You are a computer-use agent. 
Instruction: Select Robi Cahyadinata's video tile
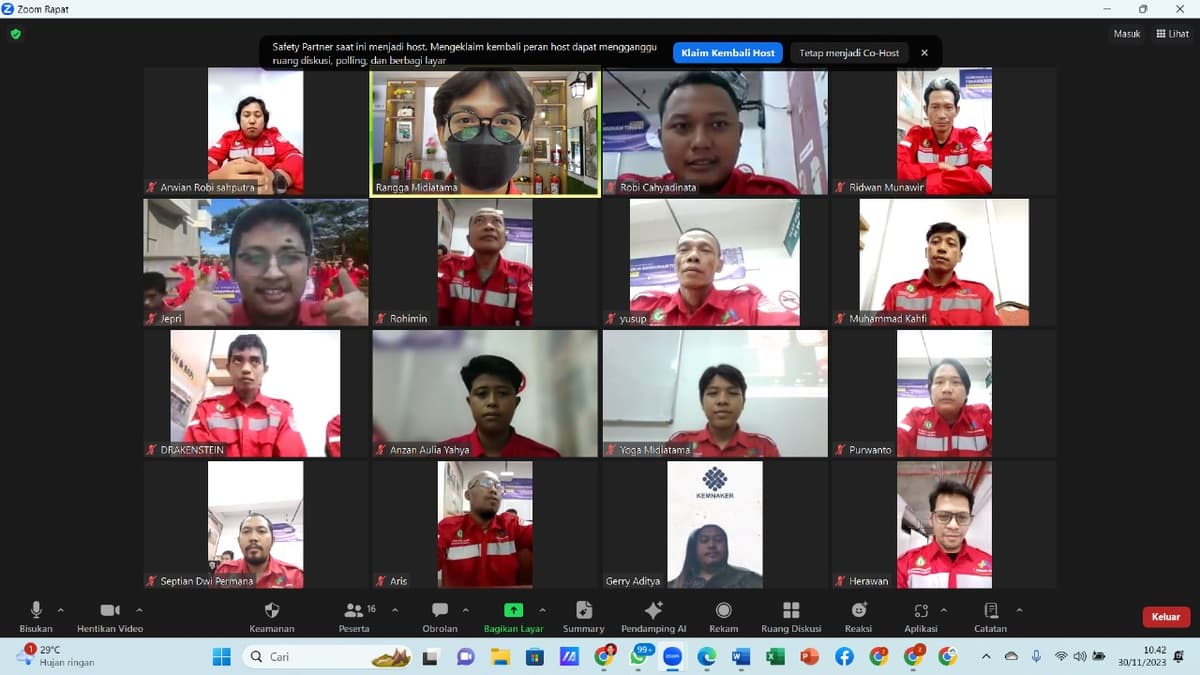(x=715, y=131)
